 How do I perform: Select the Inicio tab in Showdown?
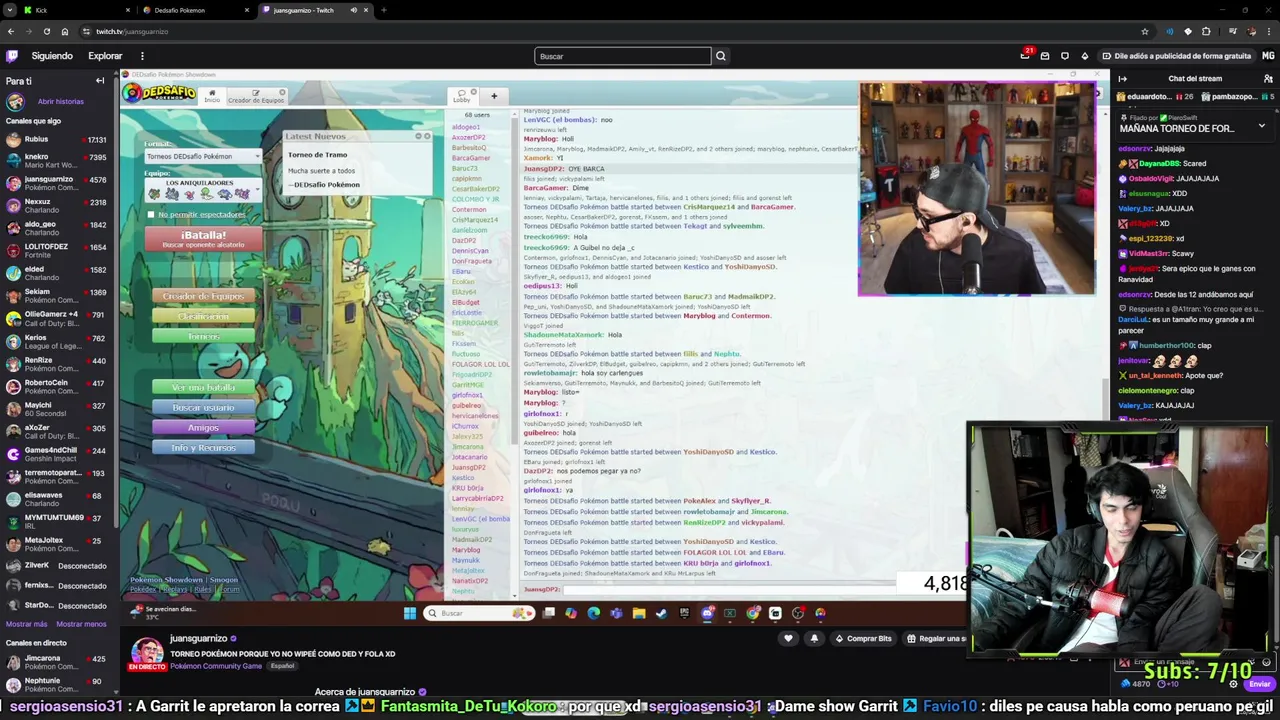[x=212, y=96]
